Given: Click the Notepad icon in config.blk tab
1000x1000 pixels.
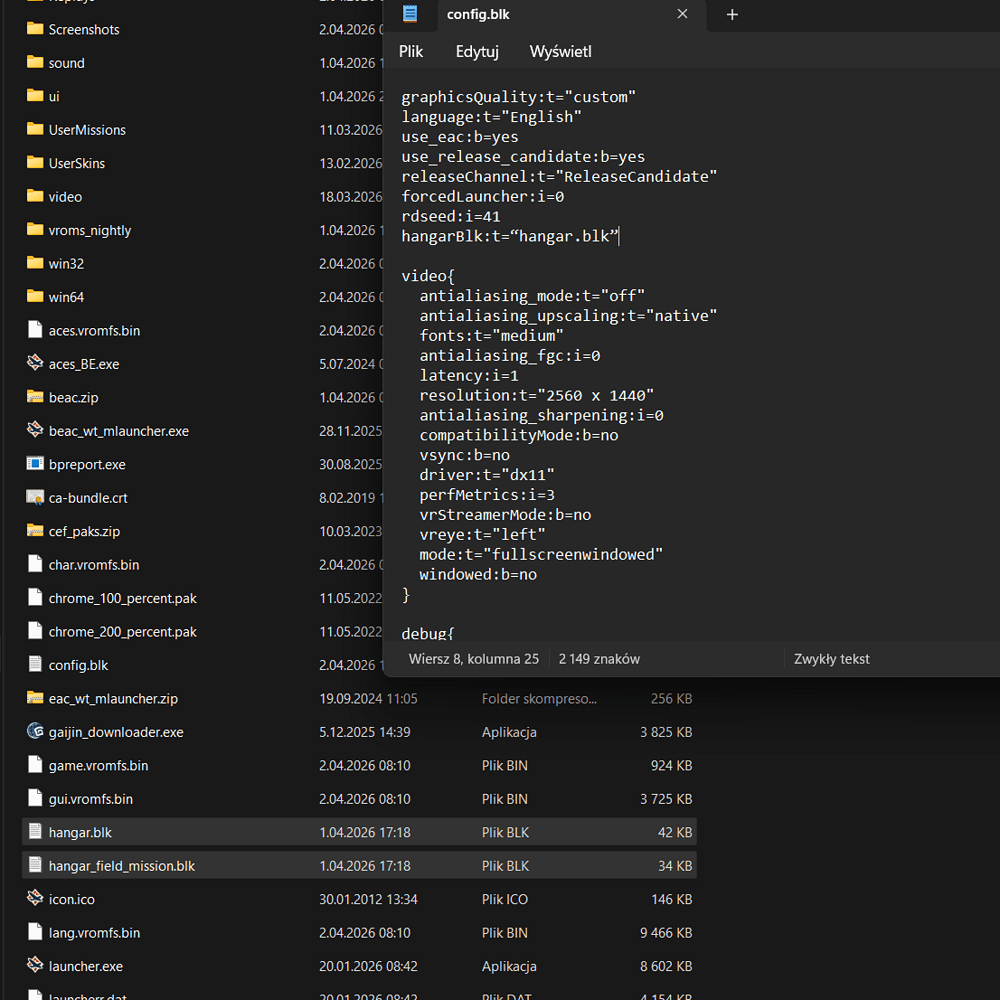Looking at the screenshot, I should (x=410, y=14).
